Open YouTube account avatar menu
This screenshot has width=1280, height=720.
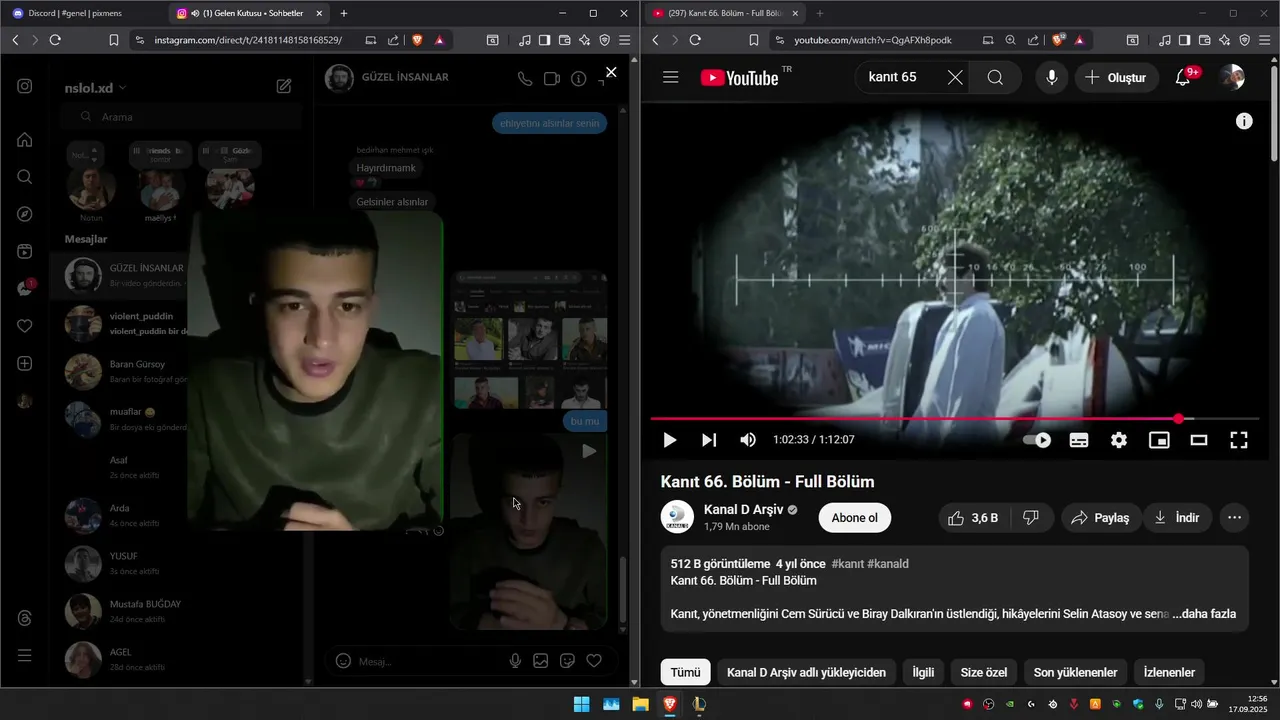[1233, 77]
